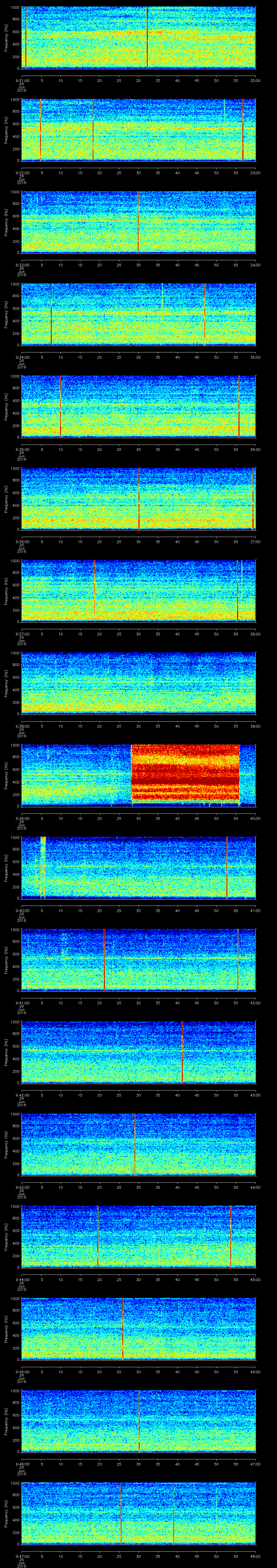Select the red line near 47s in the 9:34 spectrogram
Viewport: 277px width, 1568px height.
pyautogui.click(x=205, y=314)
